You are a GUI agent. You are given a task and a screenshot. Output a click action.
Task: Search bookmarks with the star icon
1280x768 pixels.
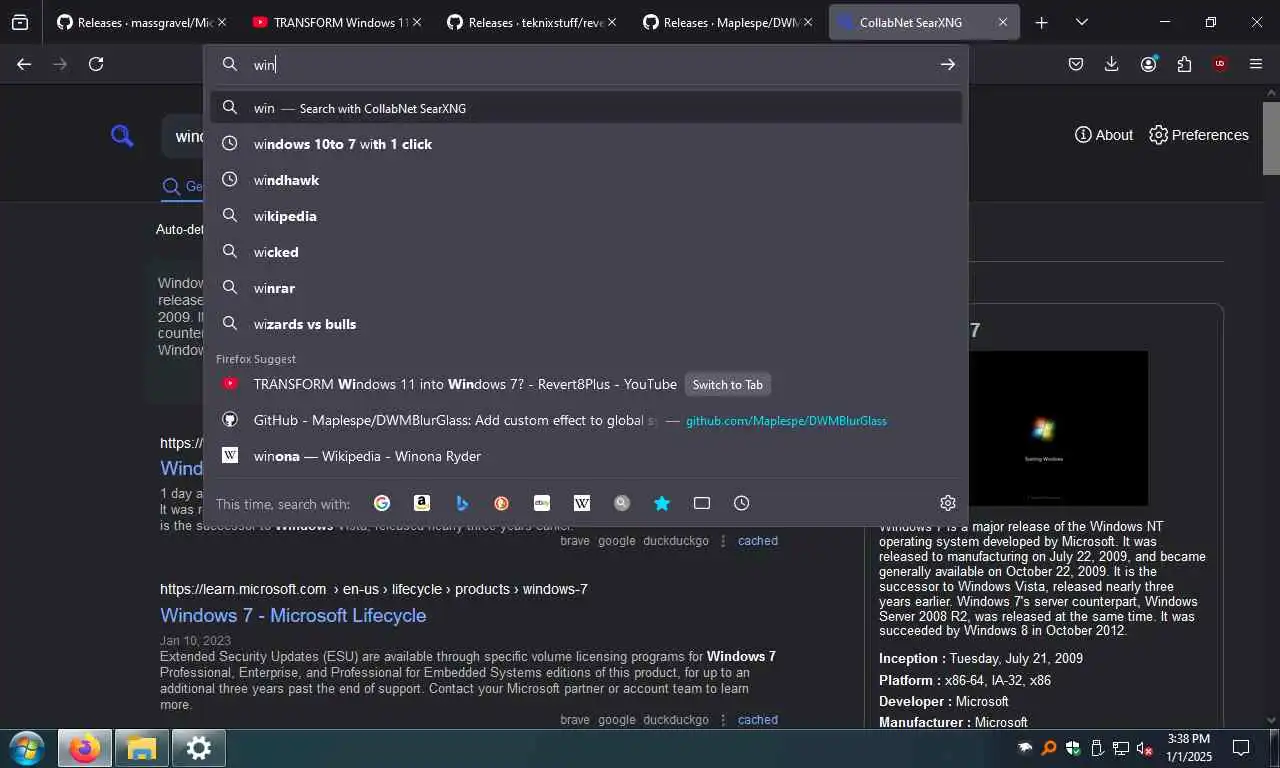[662, 503]
